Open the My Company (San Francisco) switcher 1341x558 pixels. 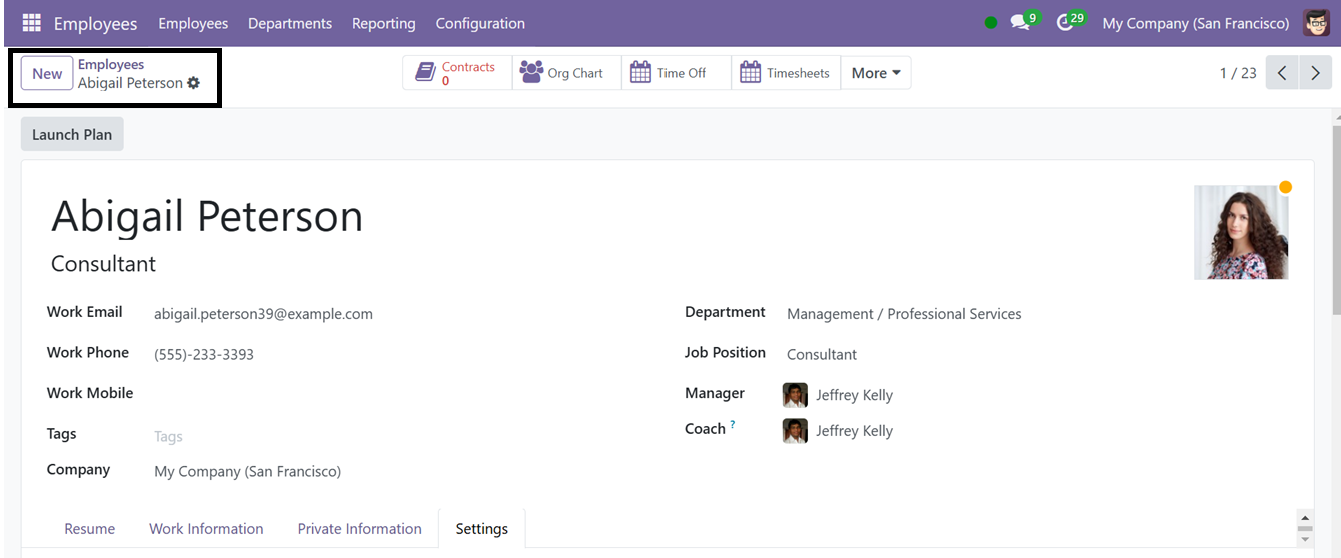[x=1196, y=23]
